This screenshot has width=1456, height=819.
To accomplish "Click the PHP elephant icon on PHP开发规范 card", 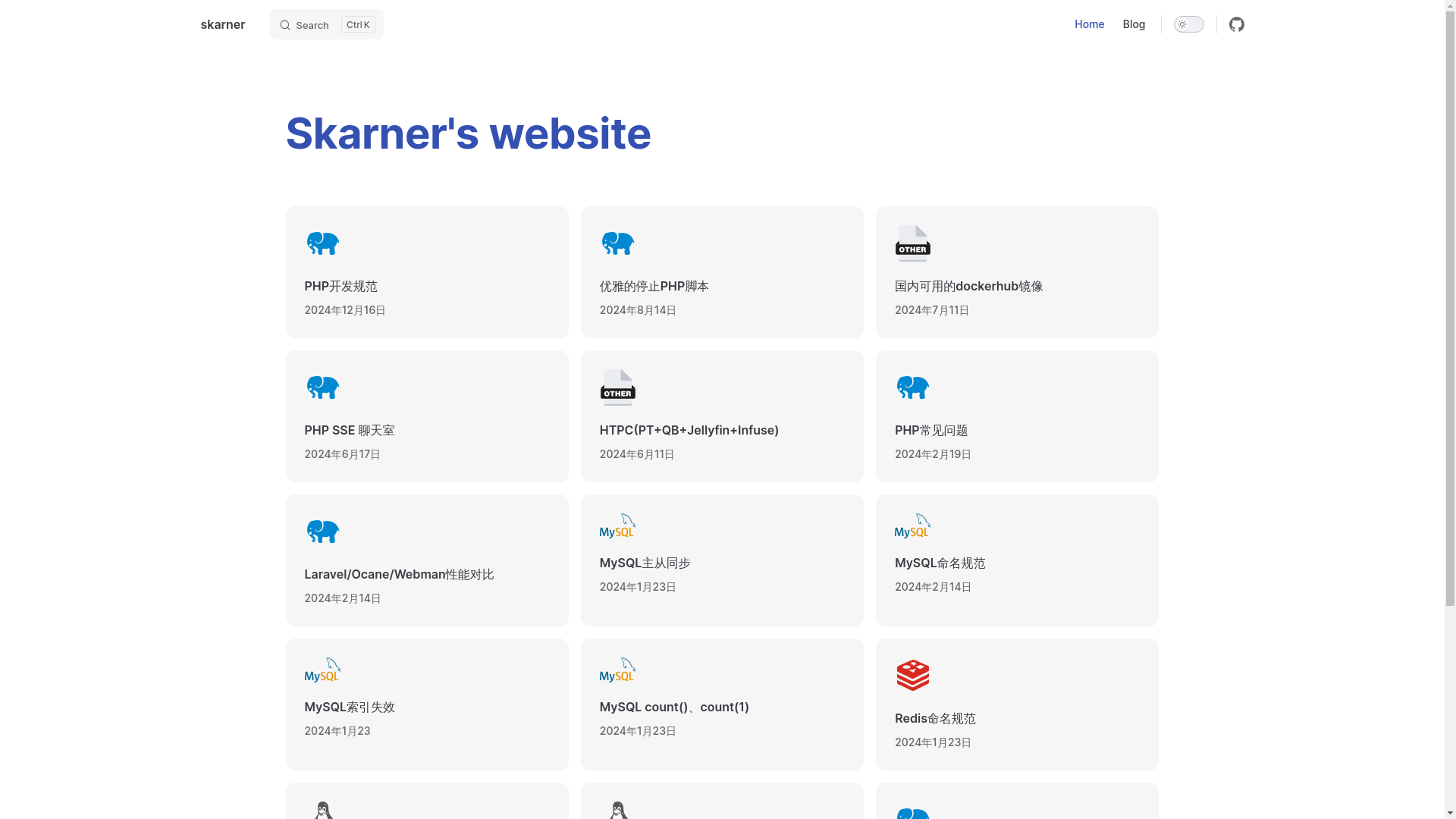I will (322, 243).
